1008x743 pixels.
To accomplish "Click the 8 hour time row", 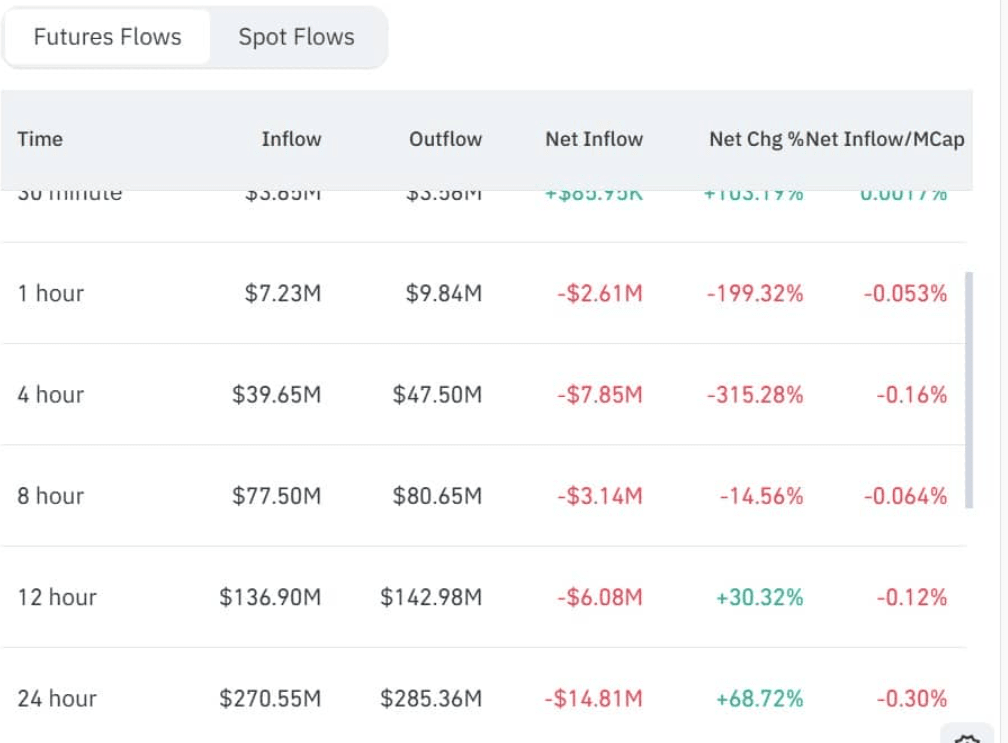I will [51, 495].
